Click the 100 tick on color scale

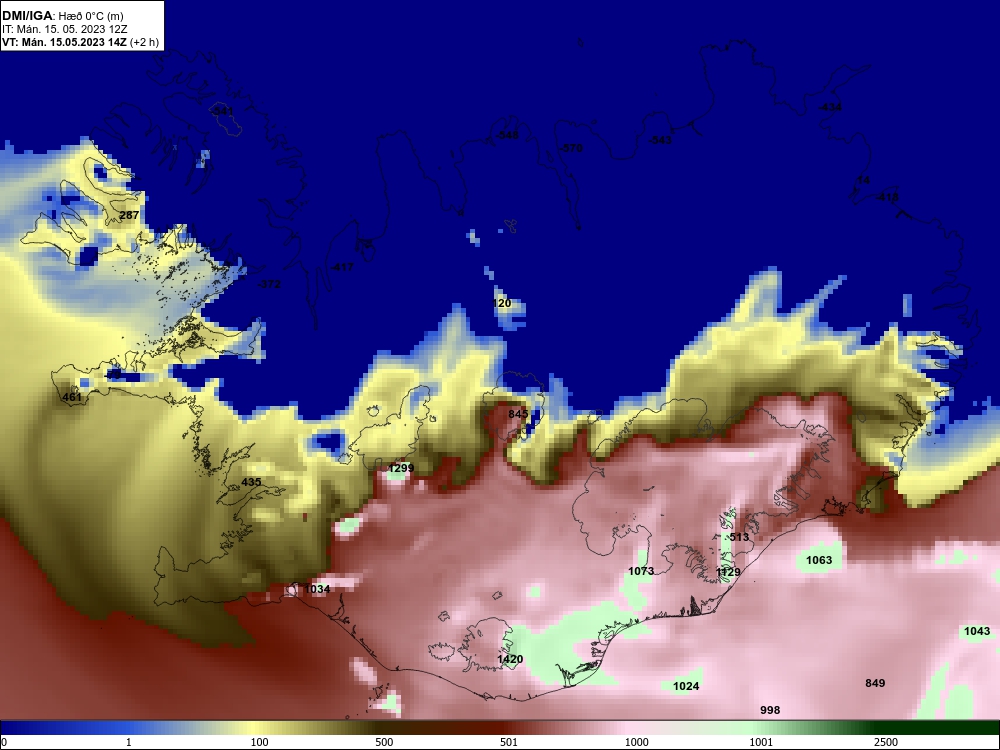pos(260,742)
